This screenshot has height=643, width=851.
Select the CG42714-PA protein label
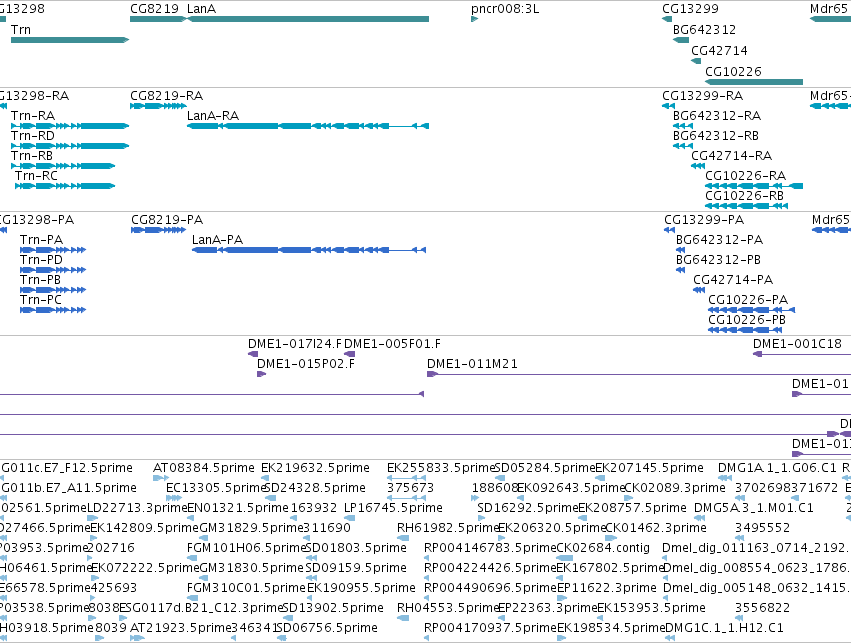click(x=733, y=280)
